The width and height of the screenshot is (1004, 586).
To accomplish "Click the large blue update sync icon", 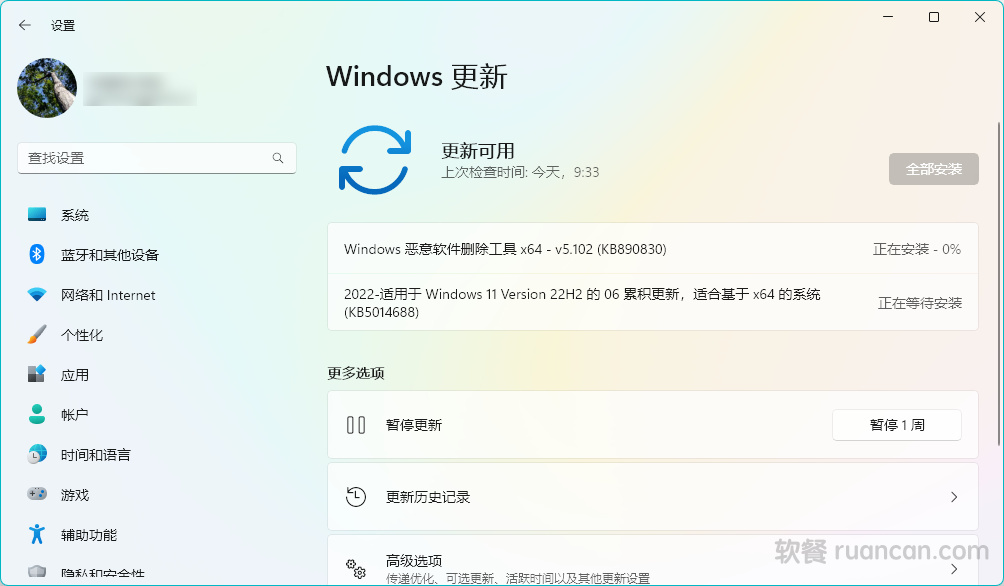I will [x=375, y=159].
